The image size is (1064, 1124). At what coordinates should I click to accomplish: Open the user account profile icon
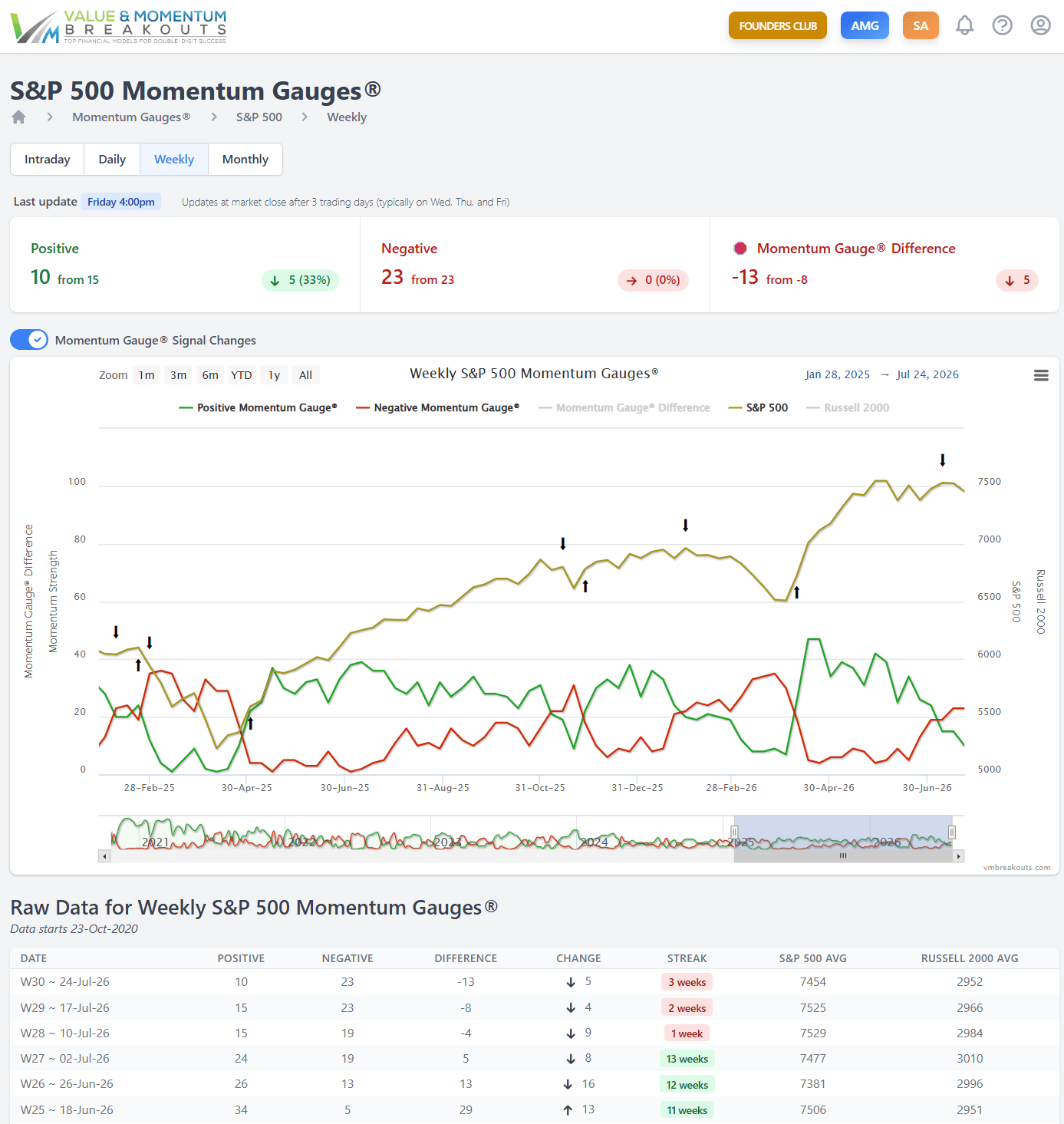[x=1040, y=26]
